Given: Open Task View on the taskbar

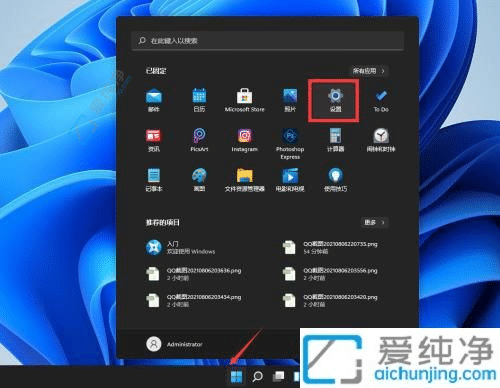Looking at the screenshot, I should [x=278, y=377].
